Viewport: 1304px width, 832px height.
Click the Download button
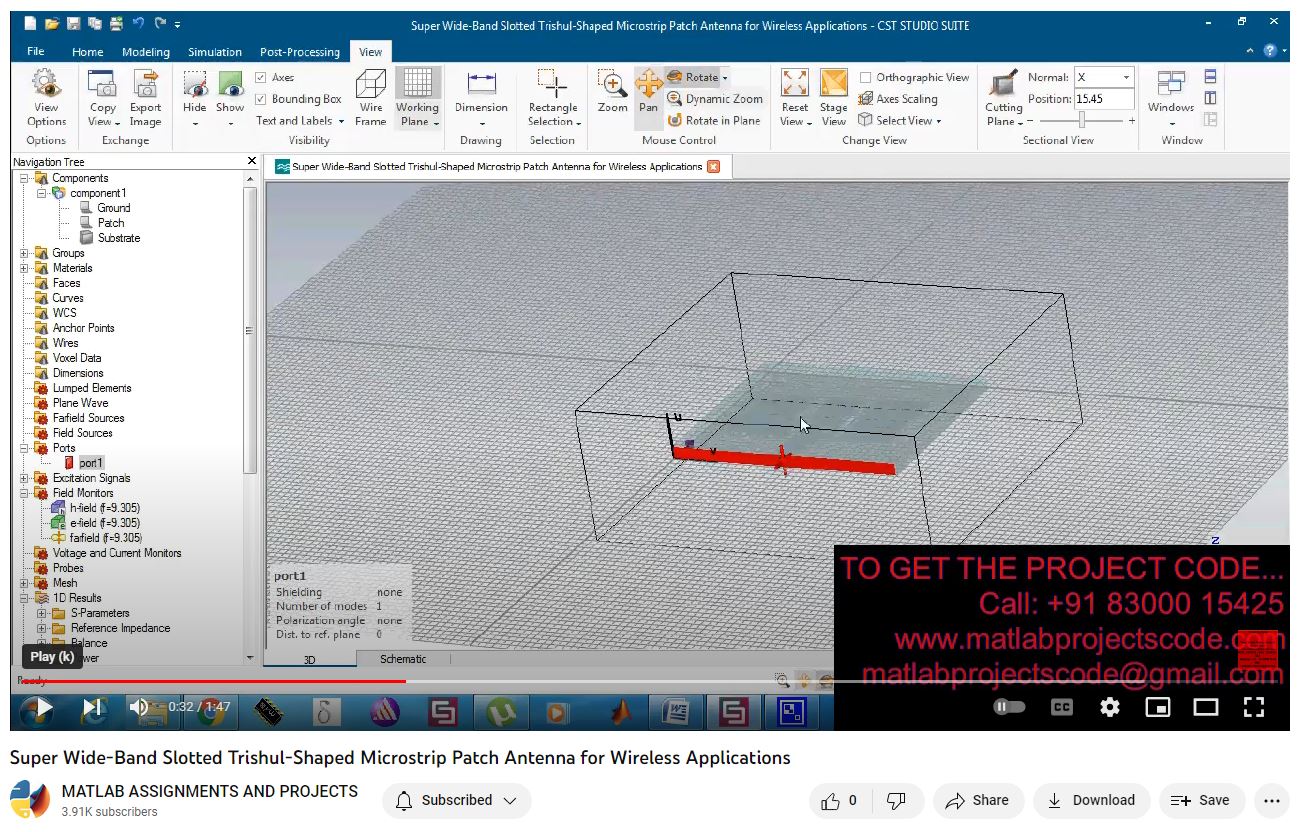[x=1091, y=800]
